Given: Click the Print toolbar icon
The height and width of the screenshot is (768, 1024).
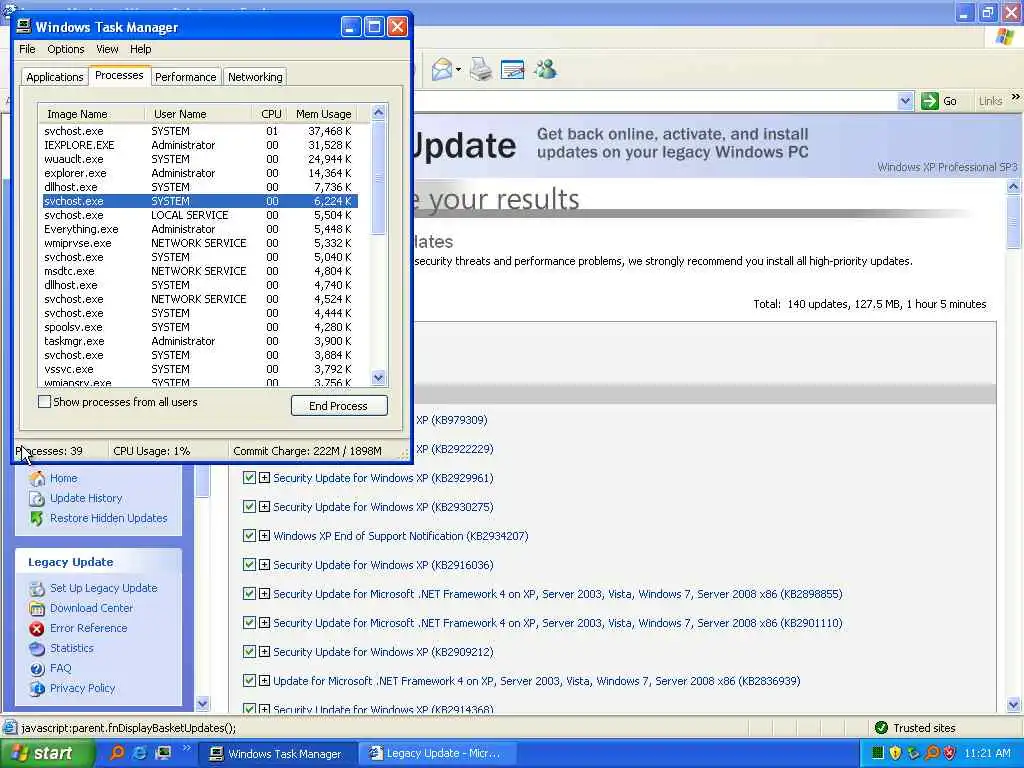Looking at the screenshot, I should click(481, 69).
